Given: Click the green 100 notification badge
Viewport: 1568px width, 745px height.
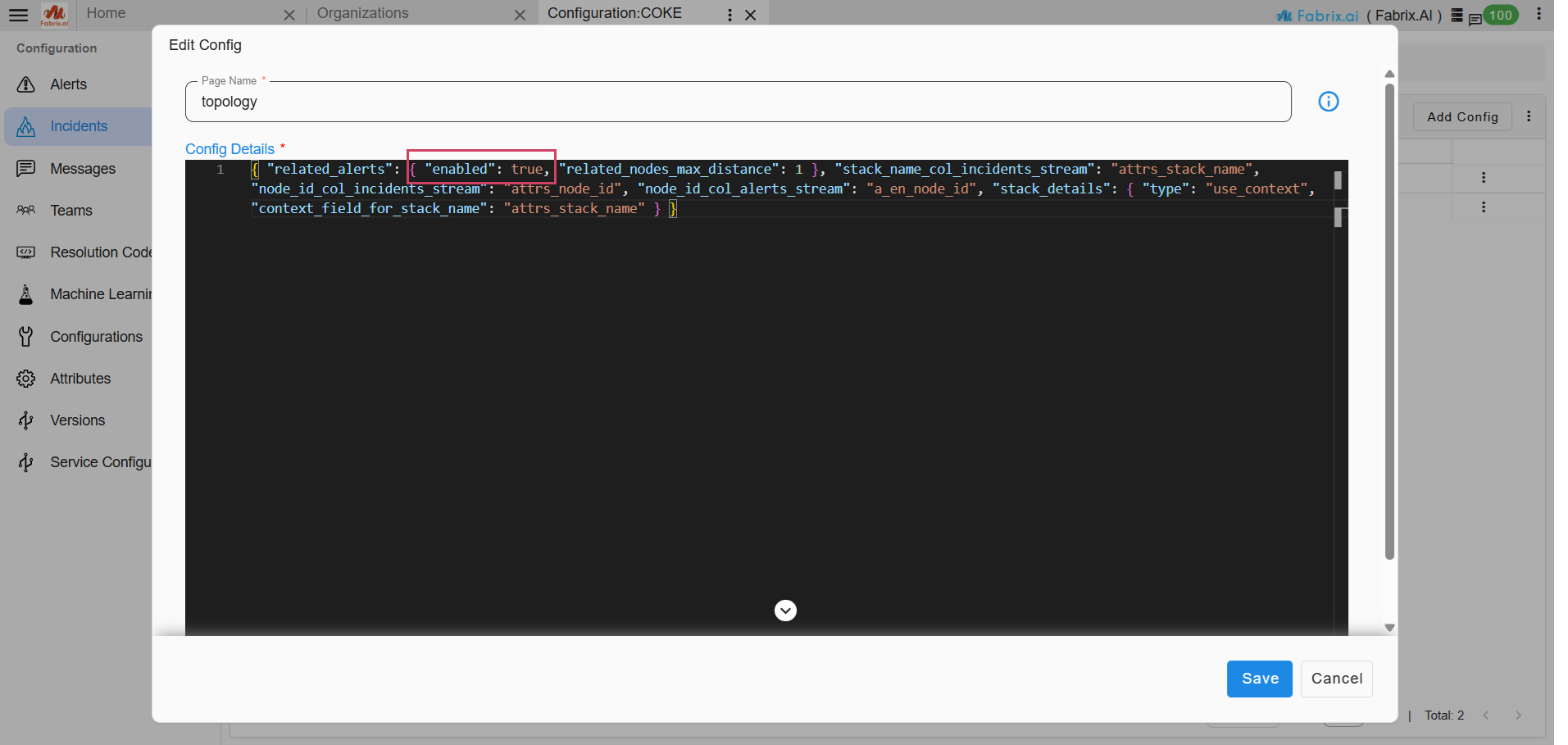Looking at the screenshot, I should 1500,15.
